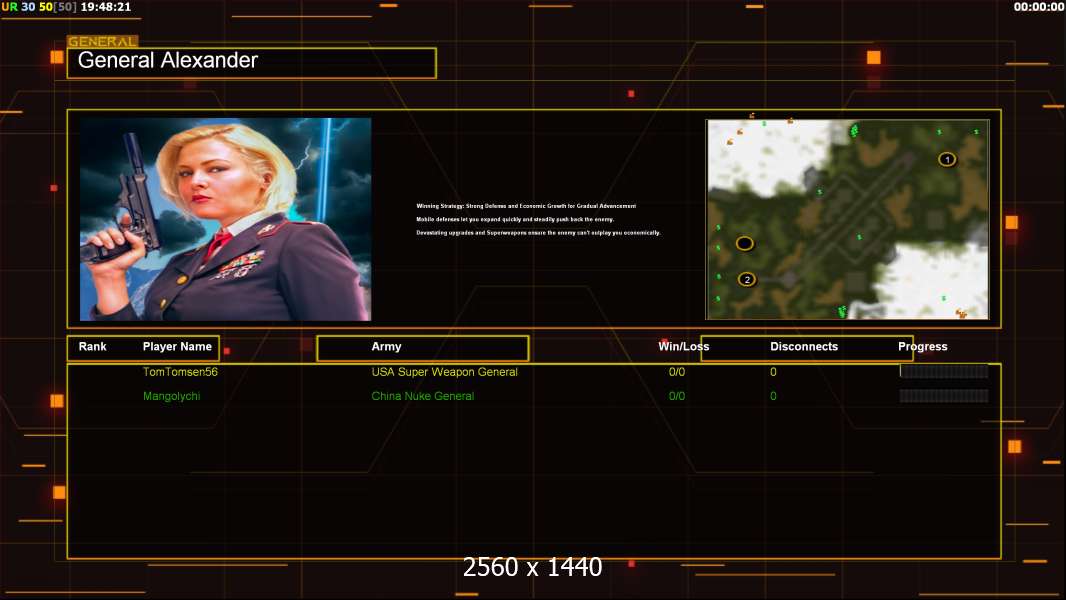This screenshot has width=1066, height=600.
Task: Click Mangolychi's loading progress bar
Action: (x=944, y=395)
